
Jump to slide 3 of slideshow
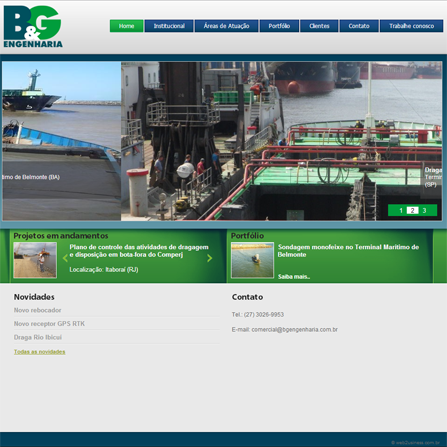point(424,210)
